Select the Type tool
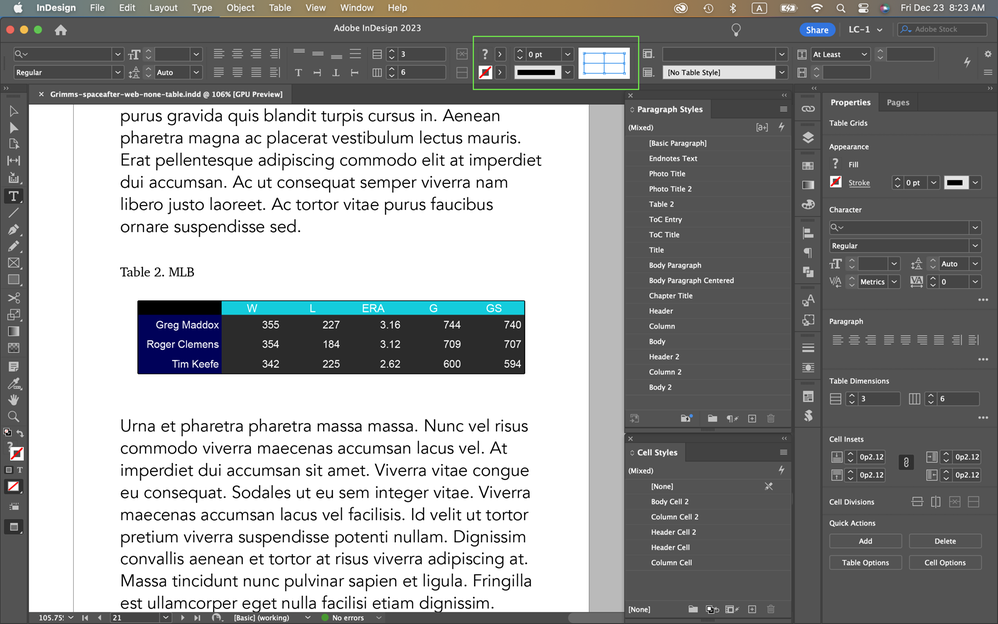Screen dimensions: 998x624 click(13, 196)
